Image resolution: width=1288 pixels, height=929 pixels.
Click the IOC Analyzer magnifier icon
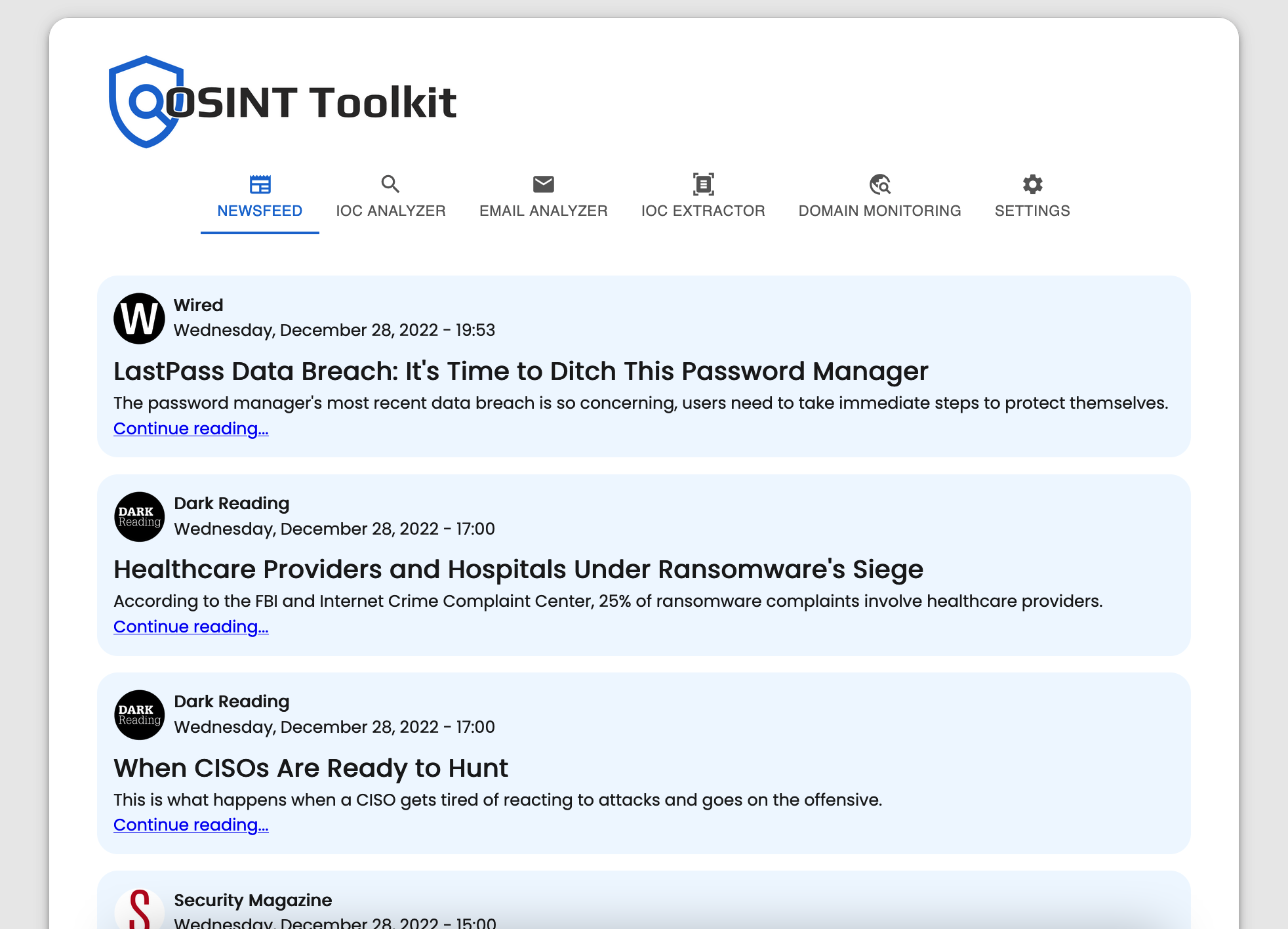[390, 184]
